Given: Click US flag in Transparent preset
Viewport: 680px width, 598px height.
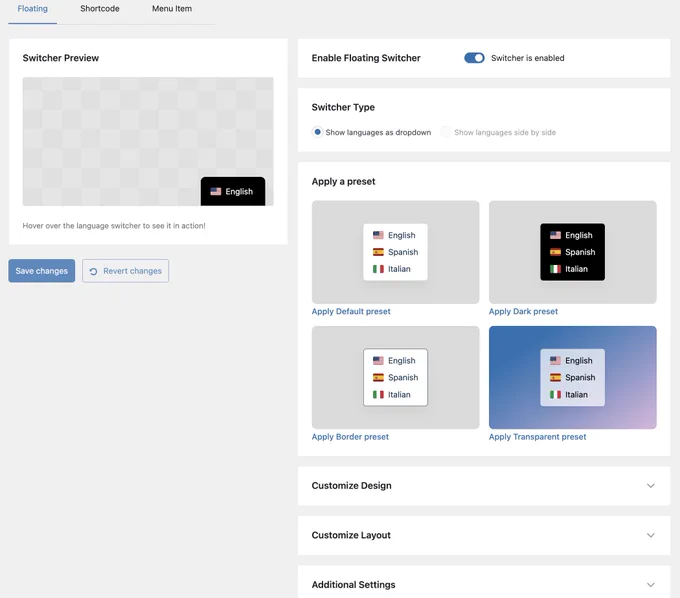Looking at the screenshot, I should click(x=556, y=360).
